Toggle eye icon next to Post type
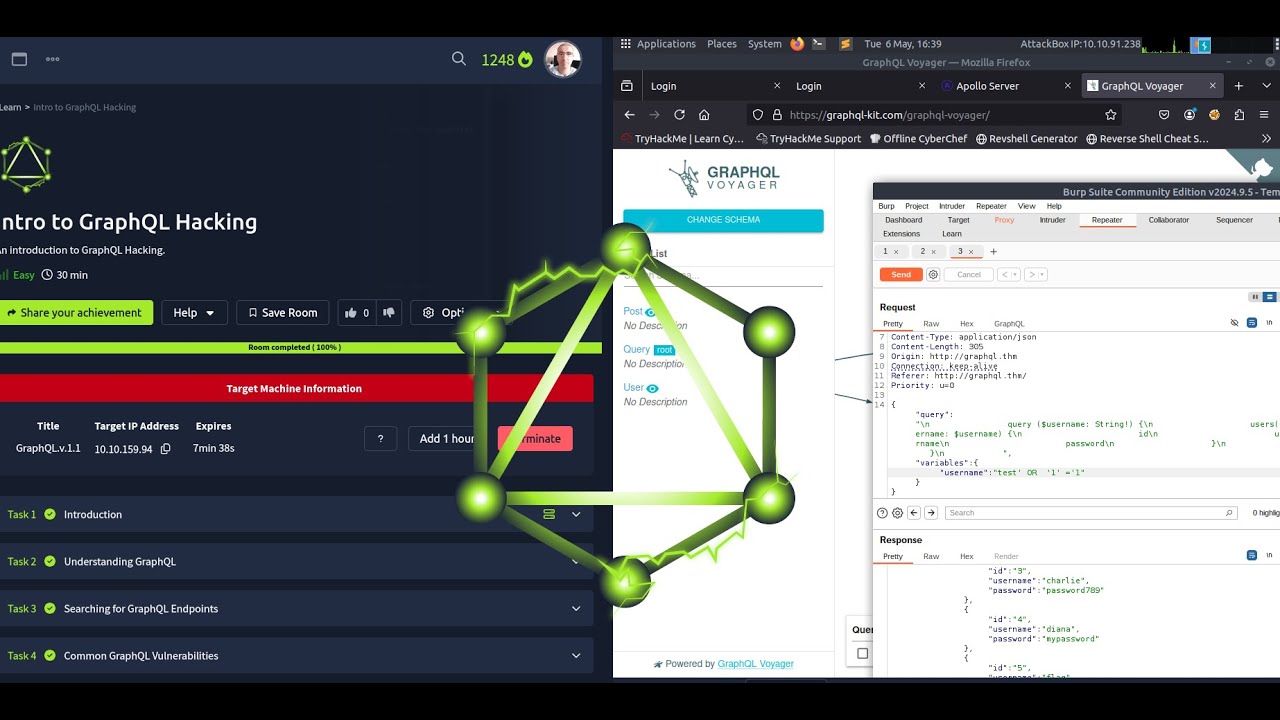Image resolution: width=1280 pixels, height=720 pixels. [x=651, y=312]
